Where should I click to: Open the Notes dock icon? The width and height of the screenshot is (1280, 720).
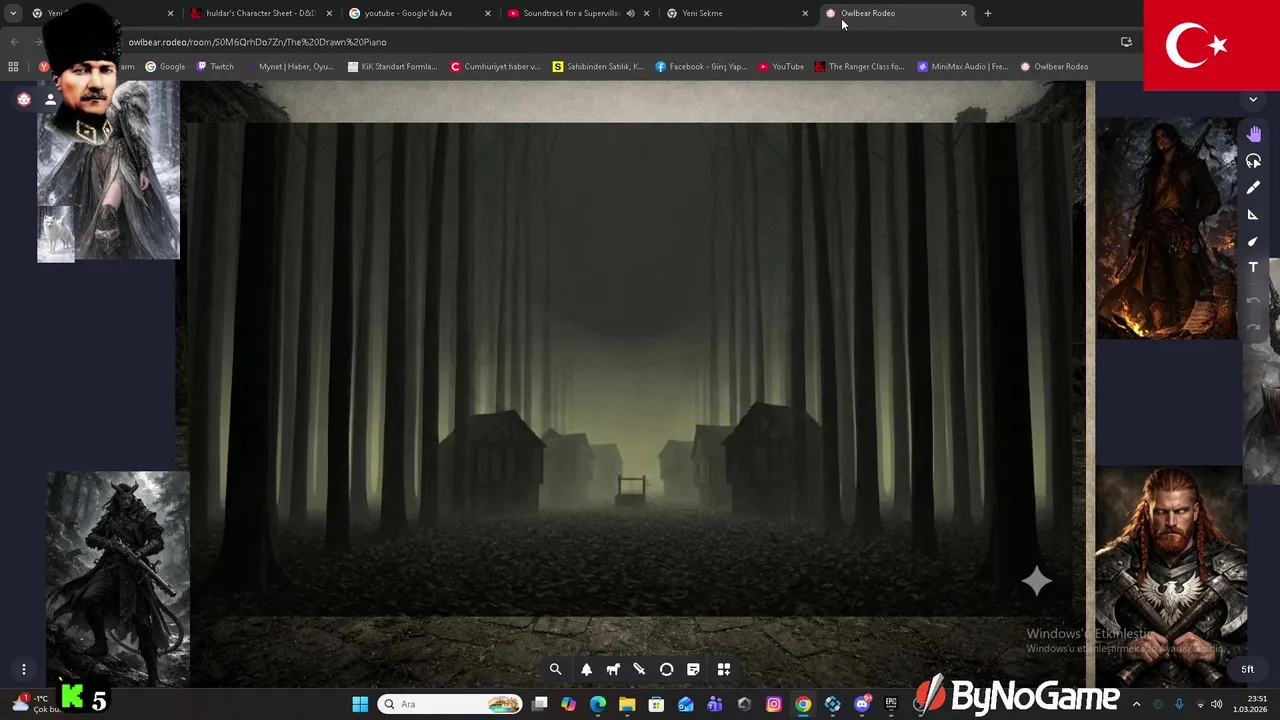point(693,670)
